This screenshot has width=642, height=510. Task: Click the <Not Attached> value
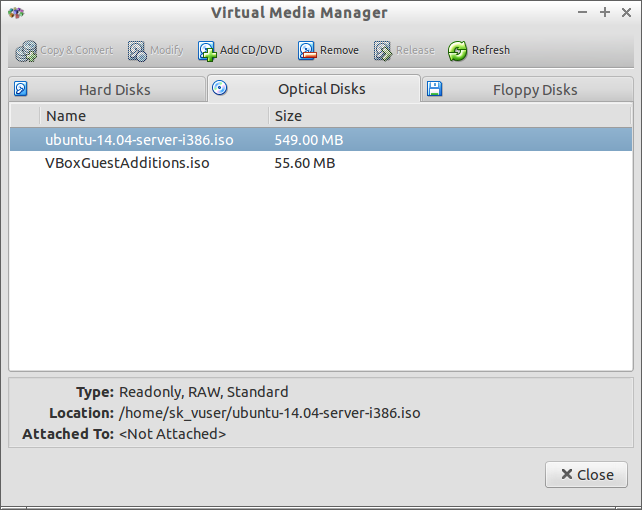172,434
